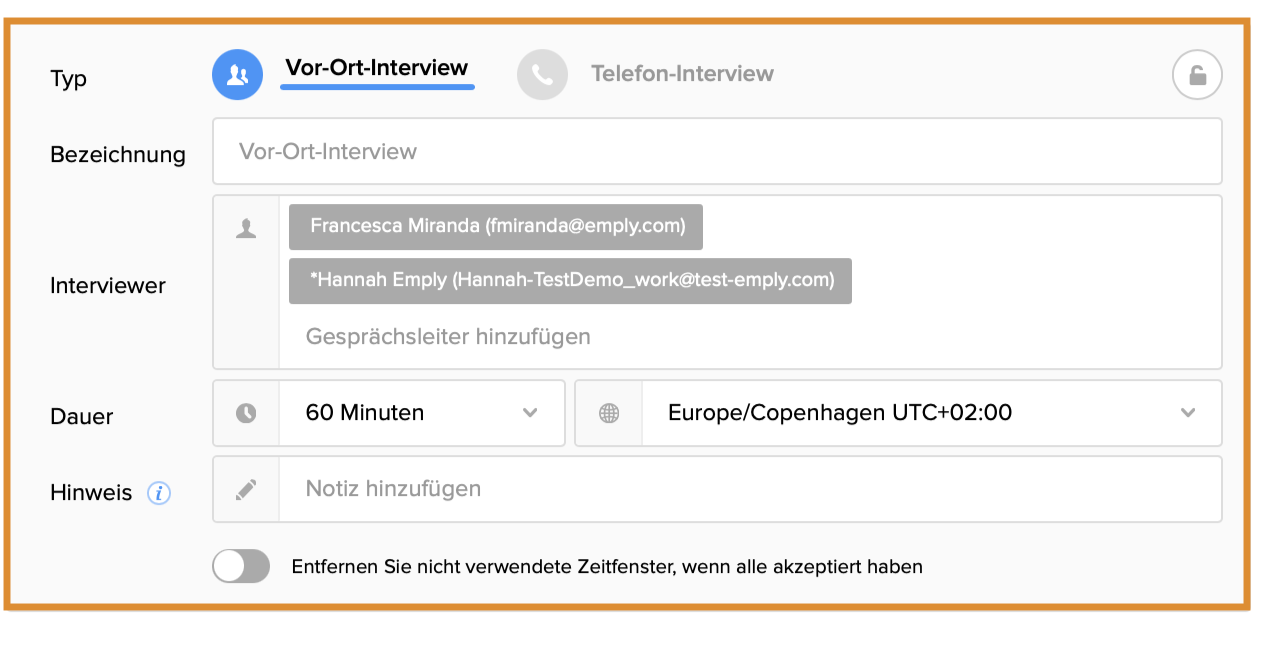Open the 60 Minuten duration dropdown

[420, 413]
